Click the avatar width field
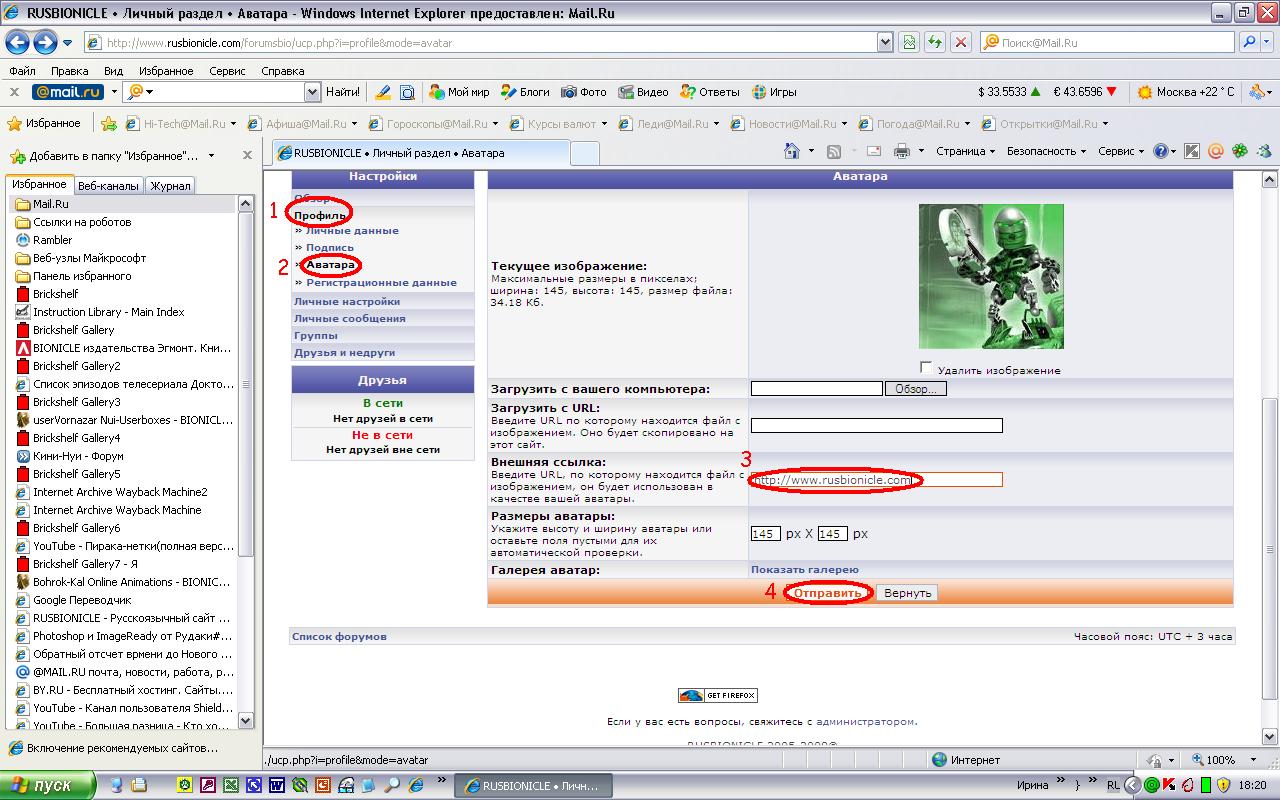This screenshot has width=1280, height=800. coord(765,534)
